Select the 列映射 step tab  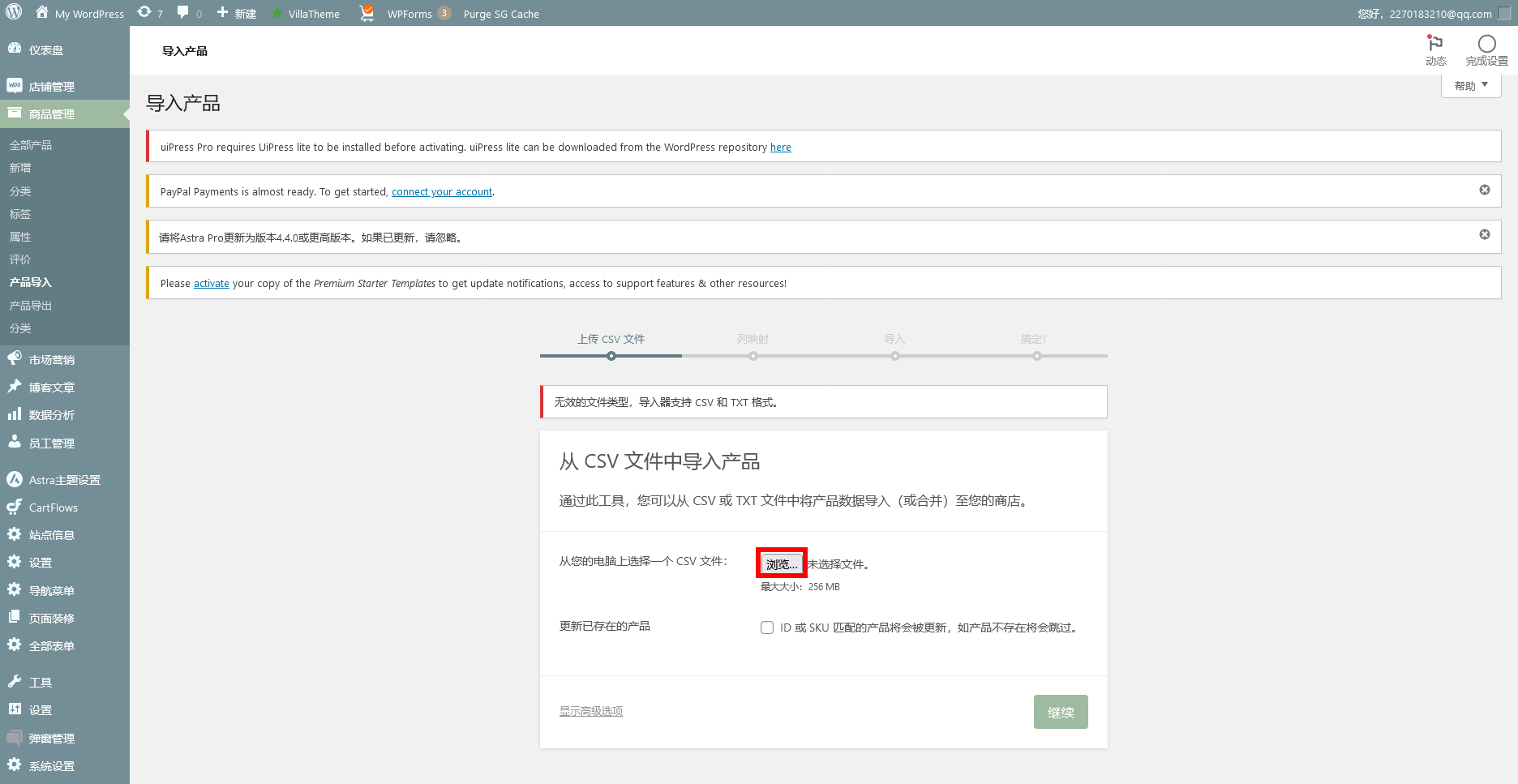pos(753,339)
